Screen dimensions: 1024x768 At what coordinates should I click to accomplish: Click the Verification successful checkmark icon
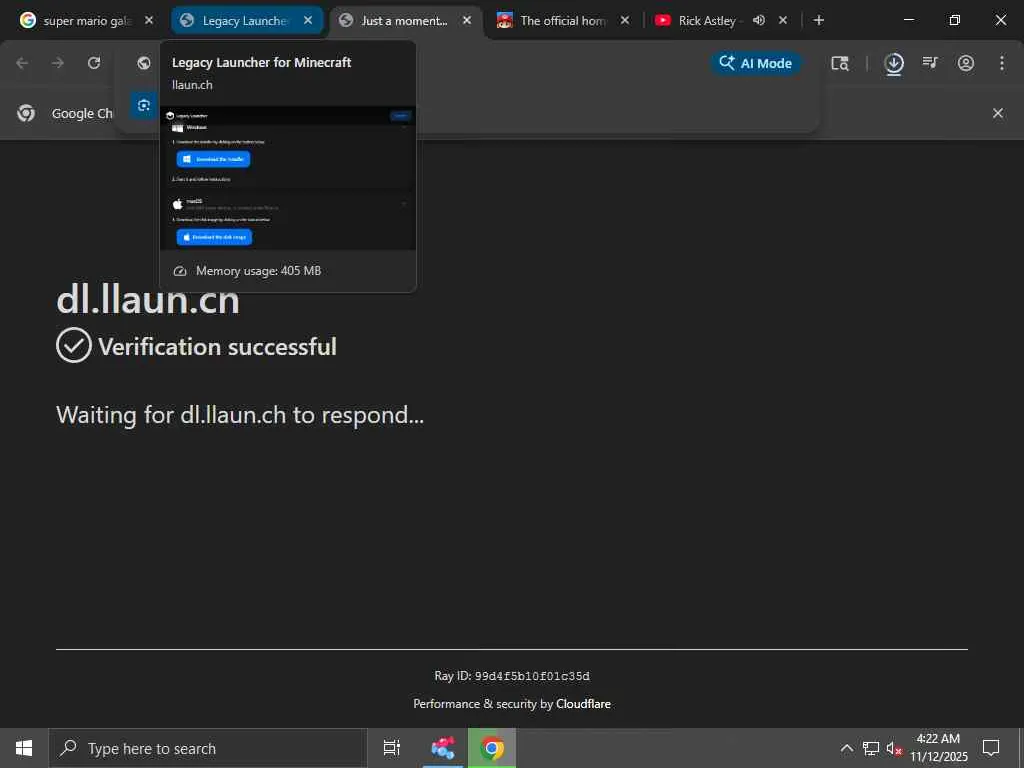pyautogui.click(x=74, y=345)
